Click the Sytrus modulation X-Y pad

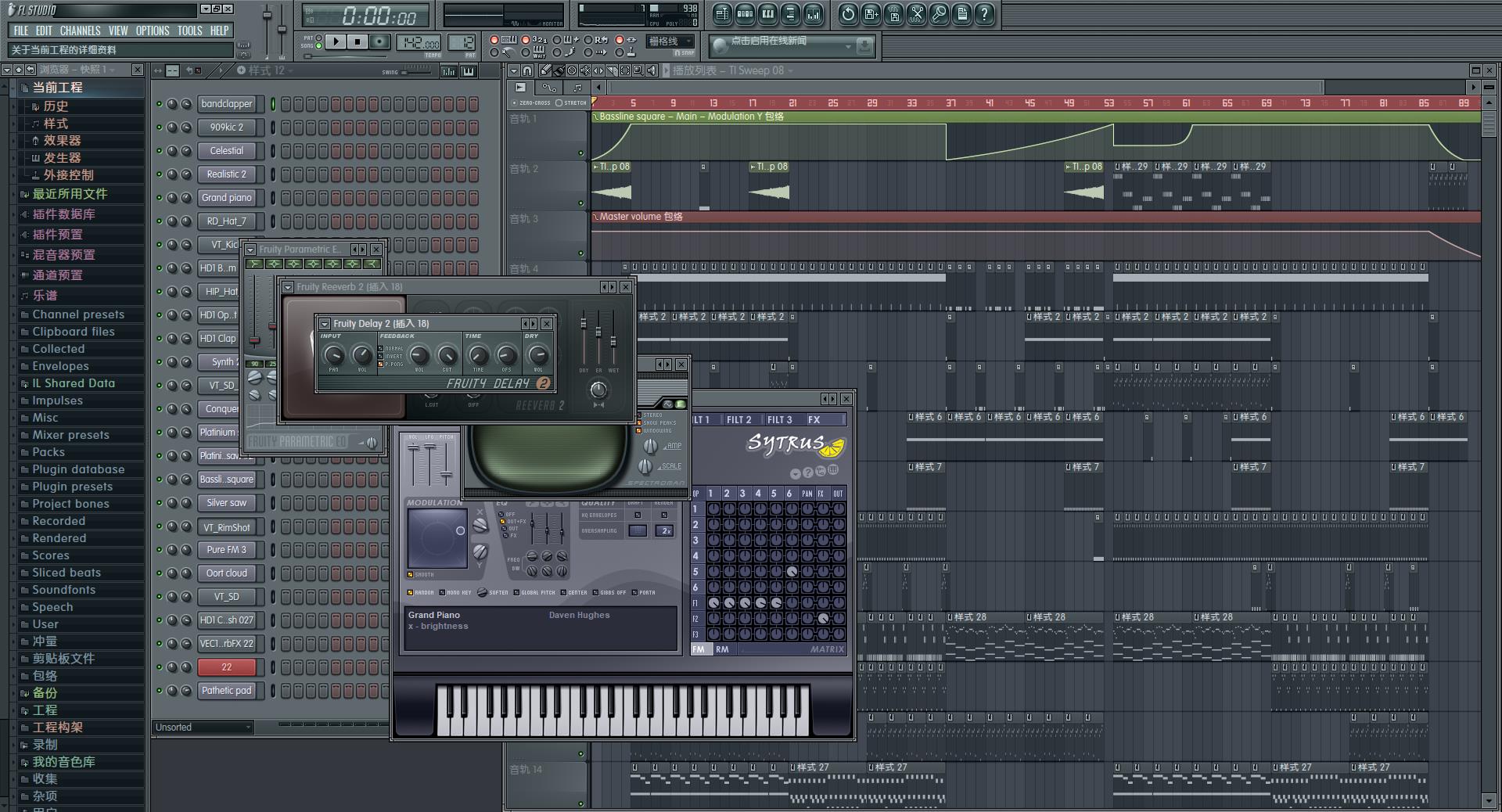437,537
